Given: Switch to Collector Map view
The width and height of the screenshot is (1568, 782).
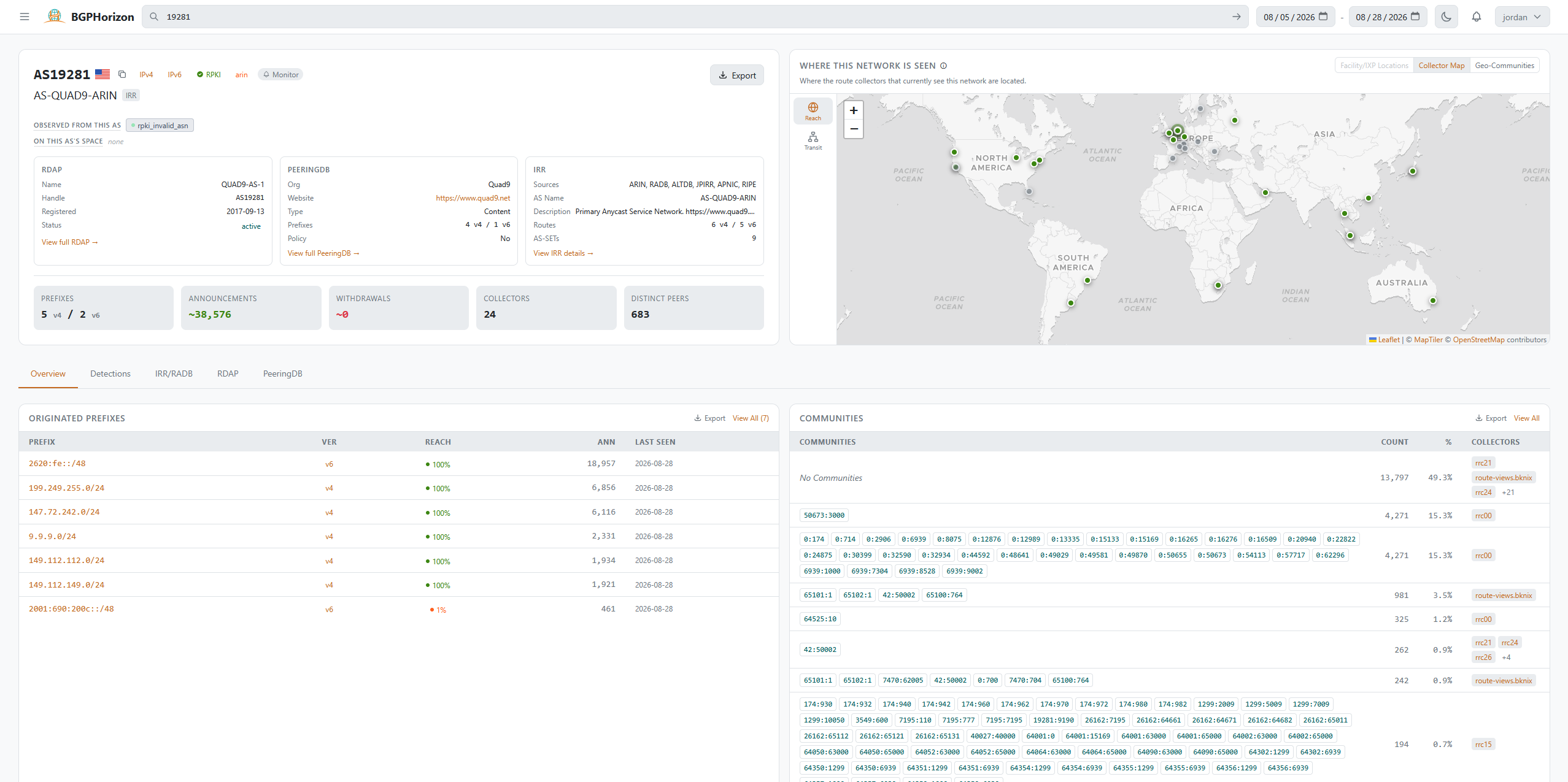Looking at the screenshot, I should pyautogui.click(x=1441, y=65).
